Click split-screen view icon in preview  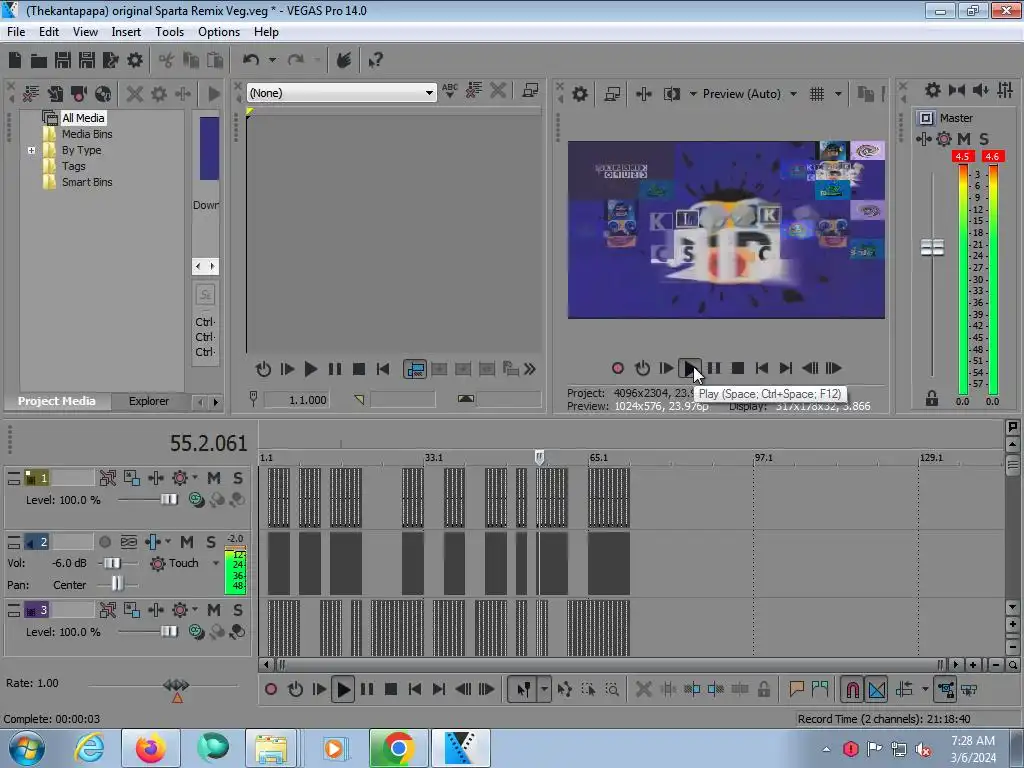click(x=671, y=94)
